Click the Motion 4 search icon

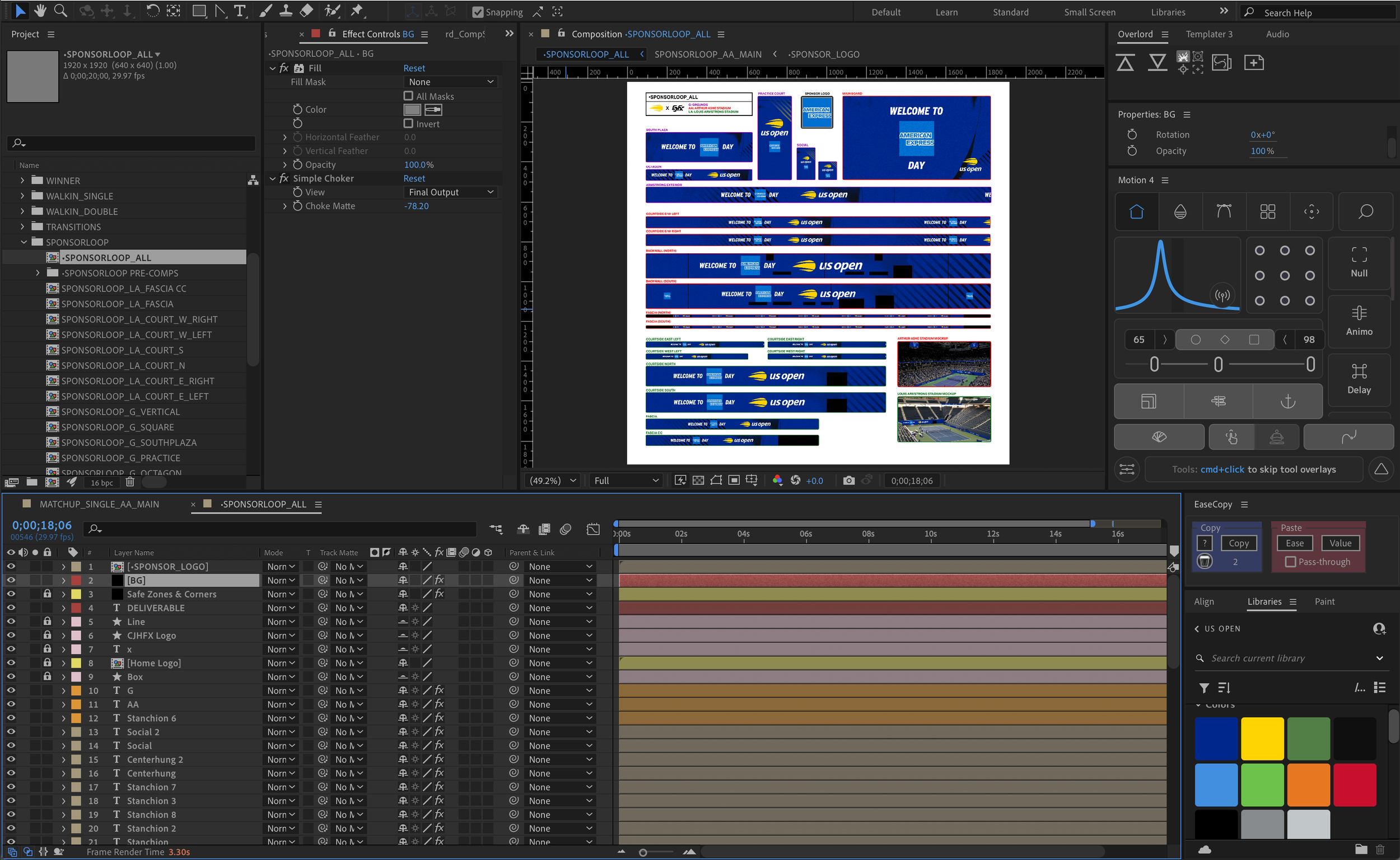click(x=1365, y=212)
